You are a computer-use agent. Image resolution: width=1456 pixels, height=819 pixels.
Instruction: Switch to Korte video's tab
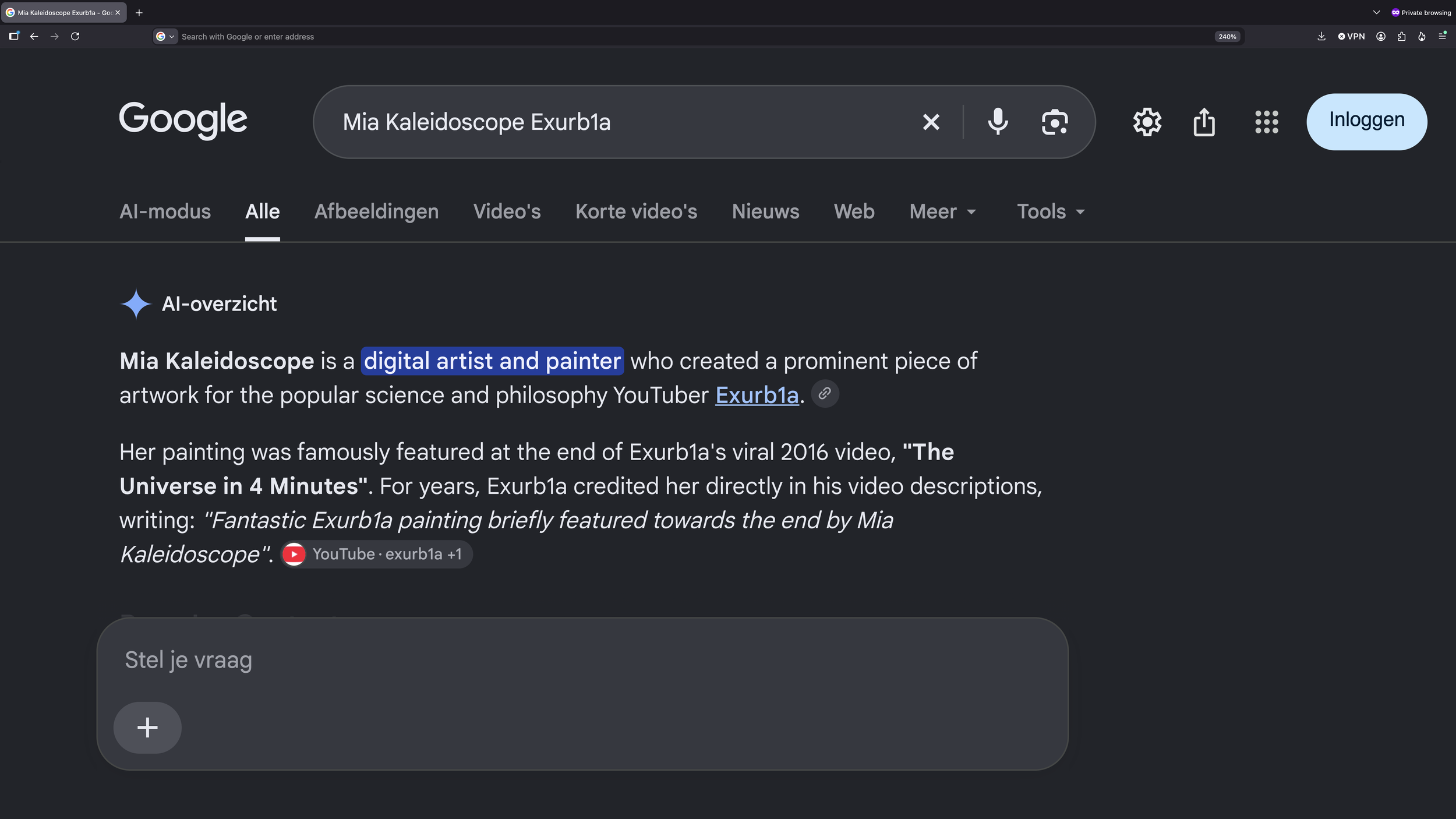pos(636,211)
